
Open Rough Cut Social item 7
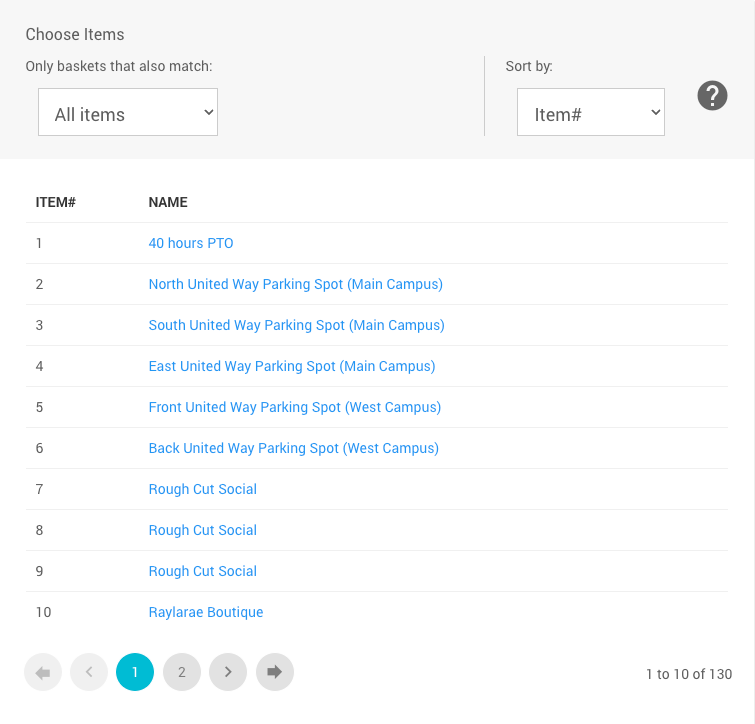coord(203,489)
